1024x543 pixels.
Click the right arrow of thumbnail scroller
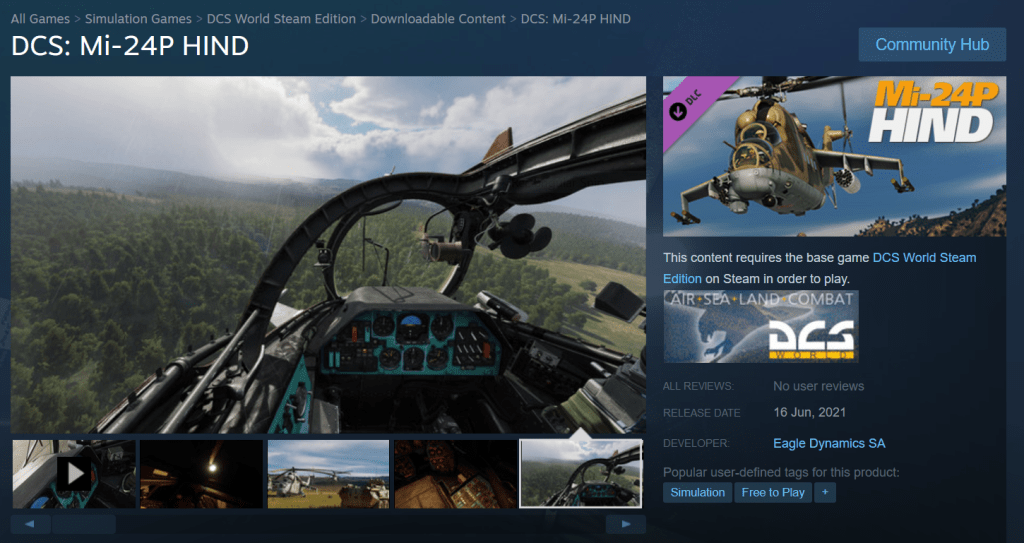(626, 524)
